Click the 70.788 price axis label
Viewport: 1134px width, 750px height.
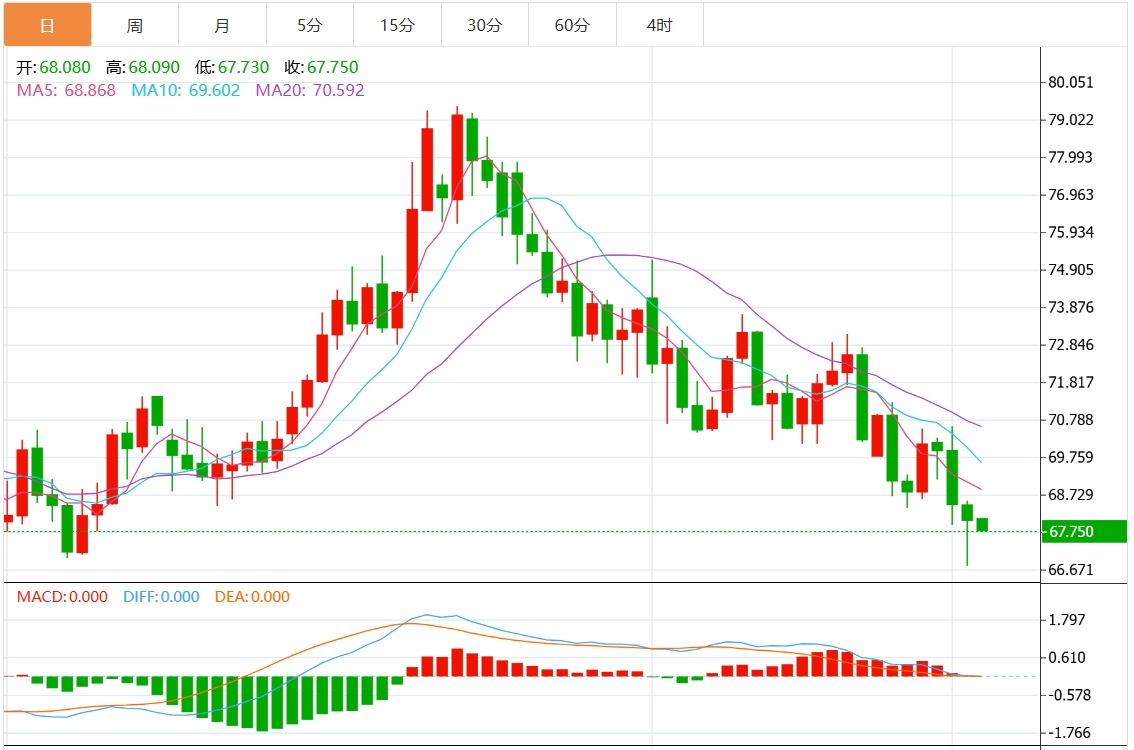[x=1071, y=419]
